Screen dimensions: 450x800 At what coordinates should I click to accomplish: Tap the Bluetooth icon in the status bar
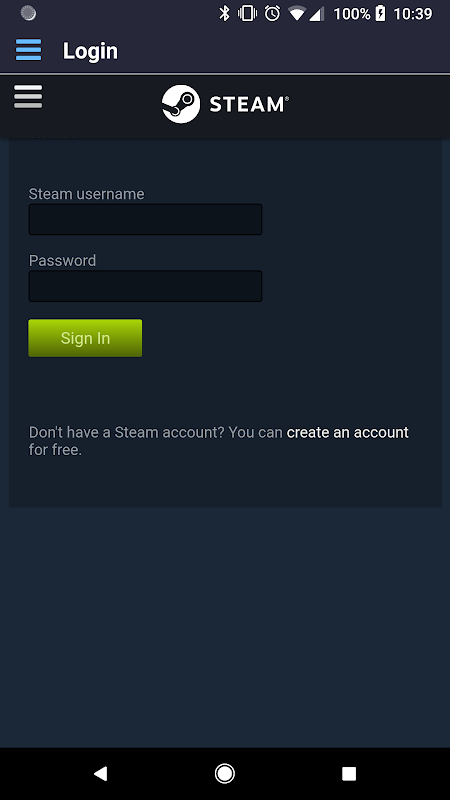pos(224,14)
